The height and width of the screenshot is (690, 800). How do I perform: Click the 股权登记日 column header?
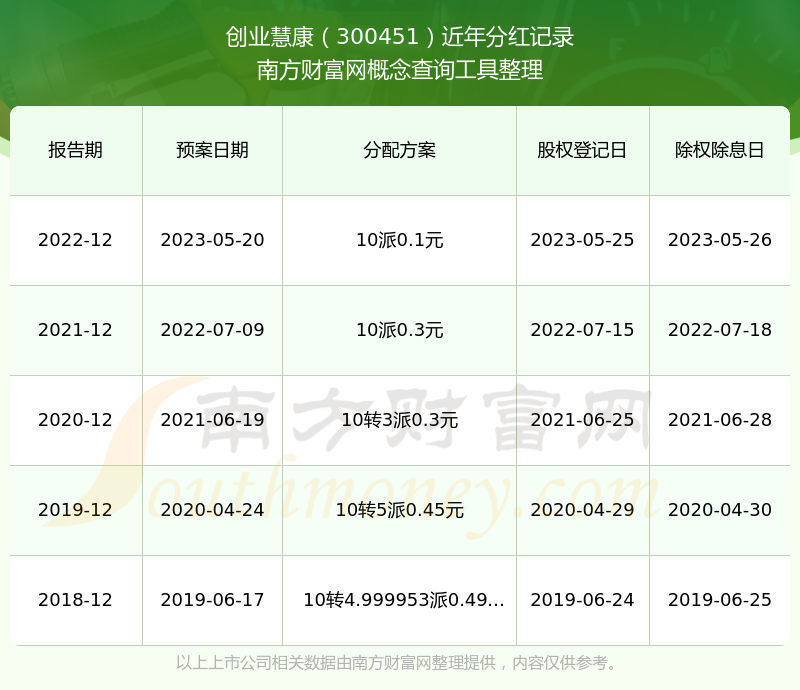click(582, 150)
